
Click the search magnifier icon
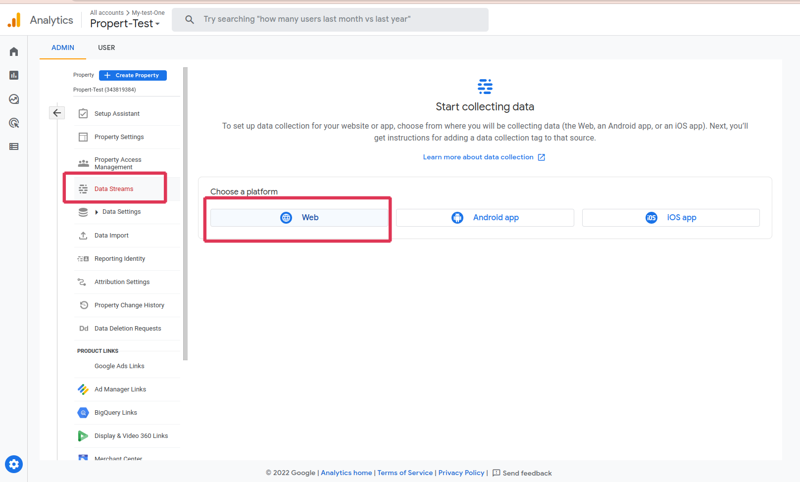[x=189, y=19]
